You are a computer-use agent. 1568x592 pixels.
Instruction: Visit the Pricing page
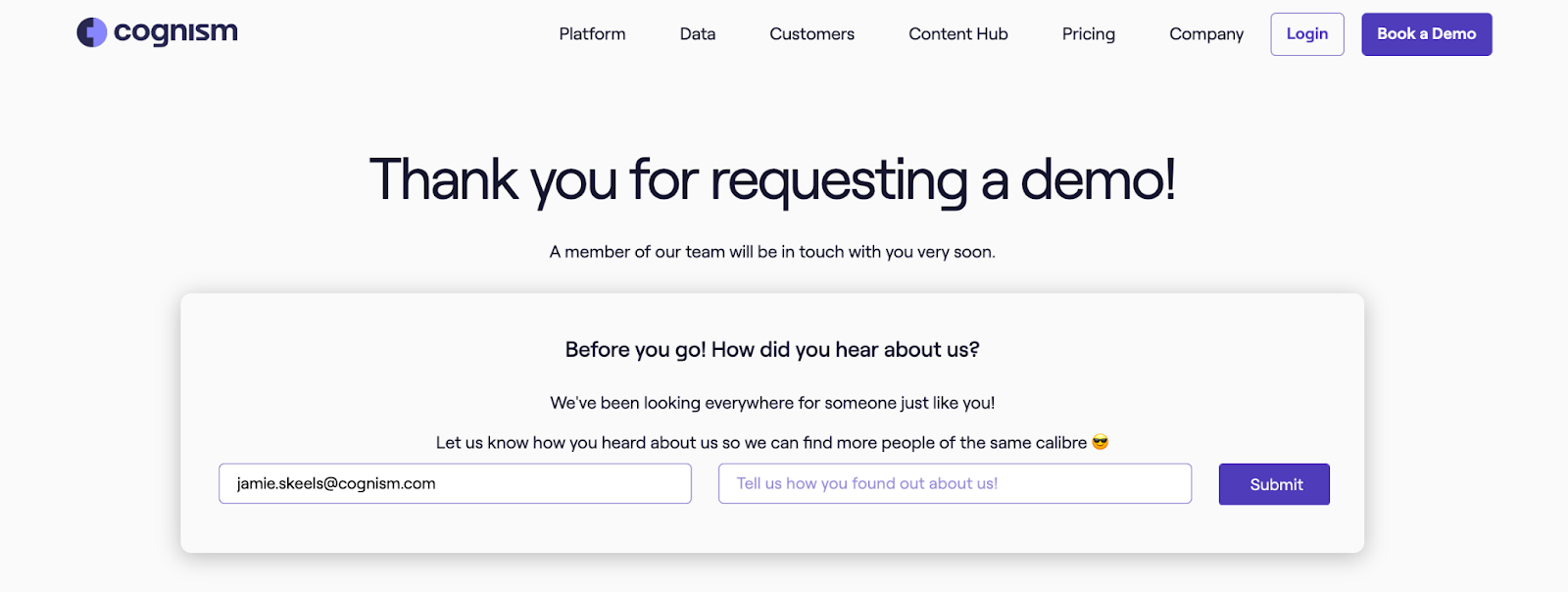1089,34
